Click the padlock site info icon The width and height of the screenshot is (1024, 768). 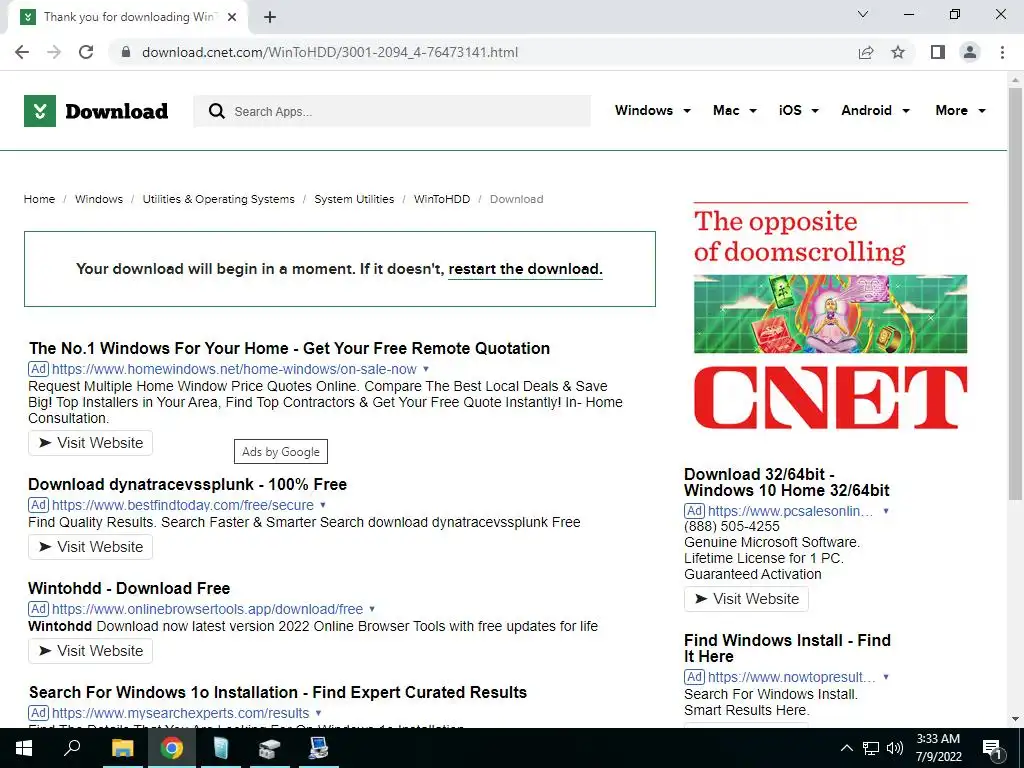tap(126, 52)
